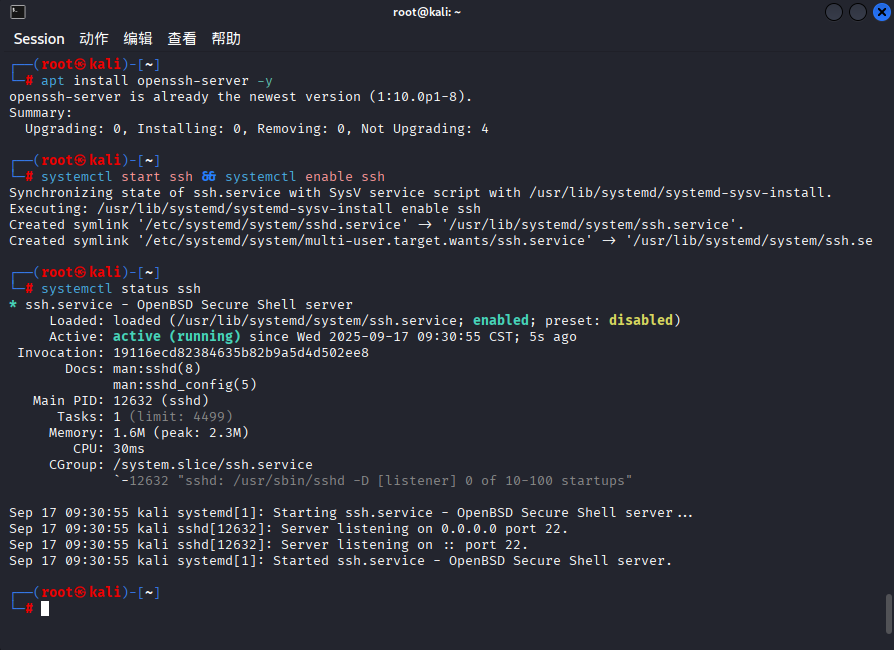Click 'openssh-server is already the newest version' line
Viewport: 894px width, 650px height.
tap(241, 97)
